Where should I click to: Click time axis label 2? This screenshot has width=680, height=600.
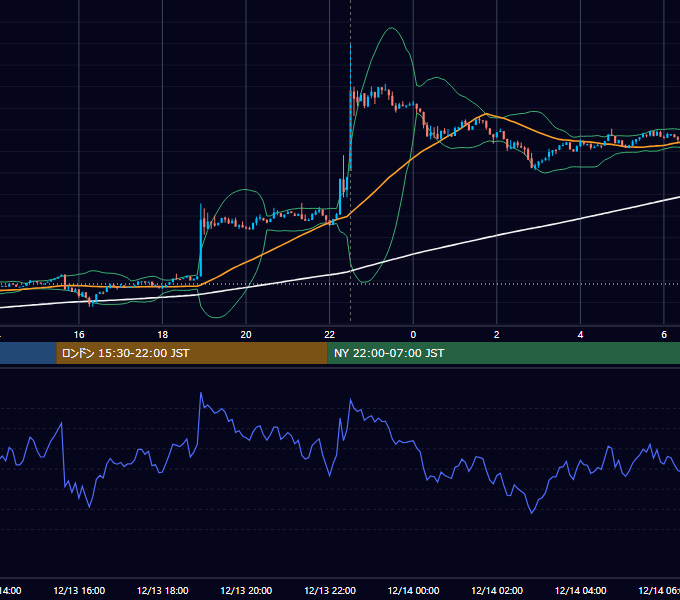tap(497, 335)
